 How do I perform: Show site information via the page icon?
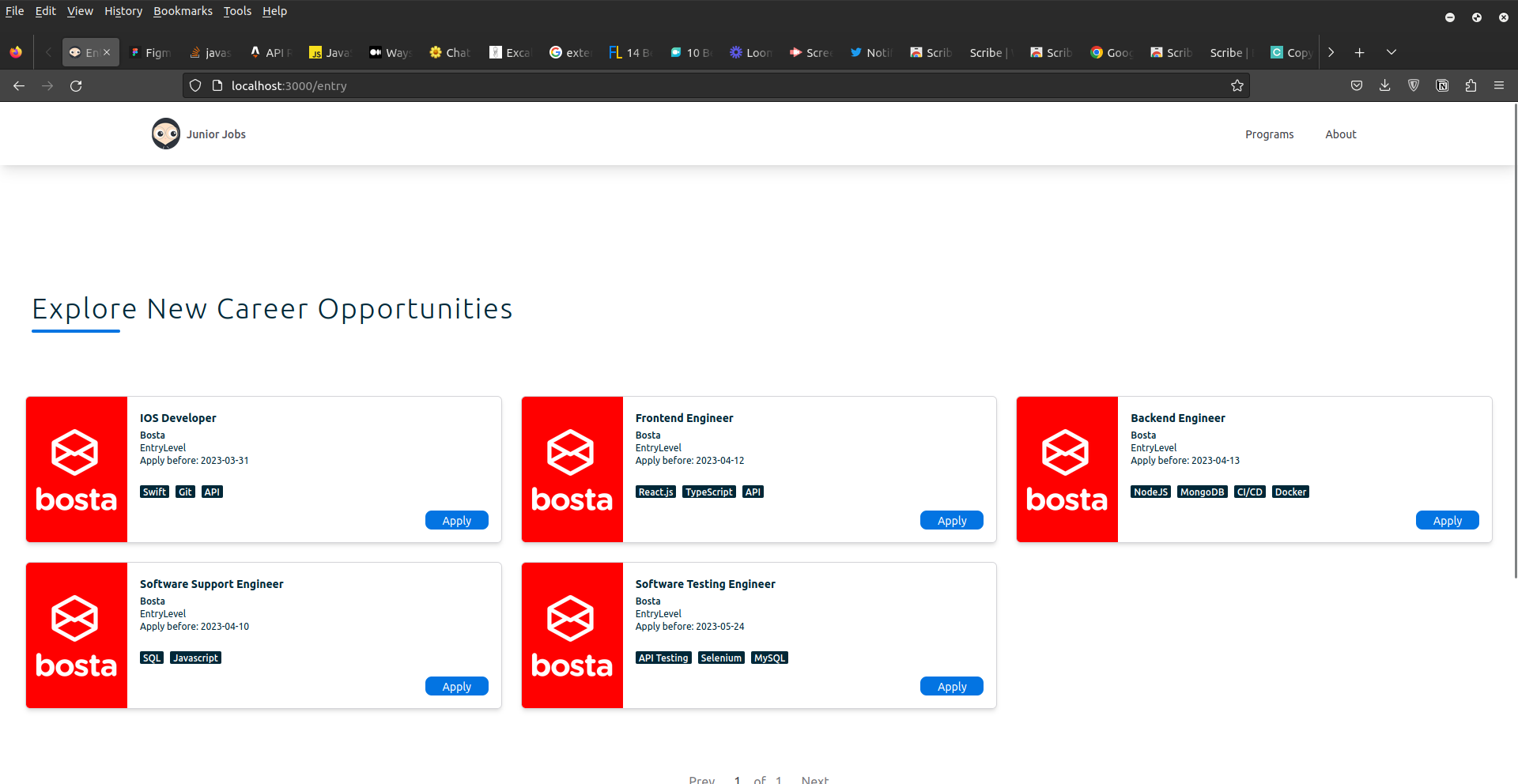tap(217, 85)
